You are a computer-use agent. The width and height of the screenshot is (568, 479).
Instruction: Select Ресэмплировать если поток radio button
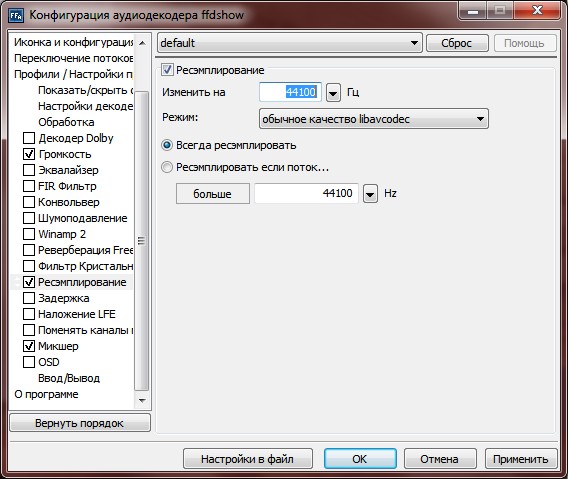[x=167, y=167]
